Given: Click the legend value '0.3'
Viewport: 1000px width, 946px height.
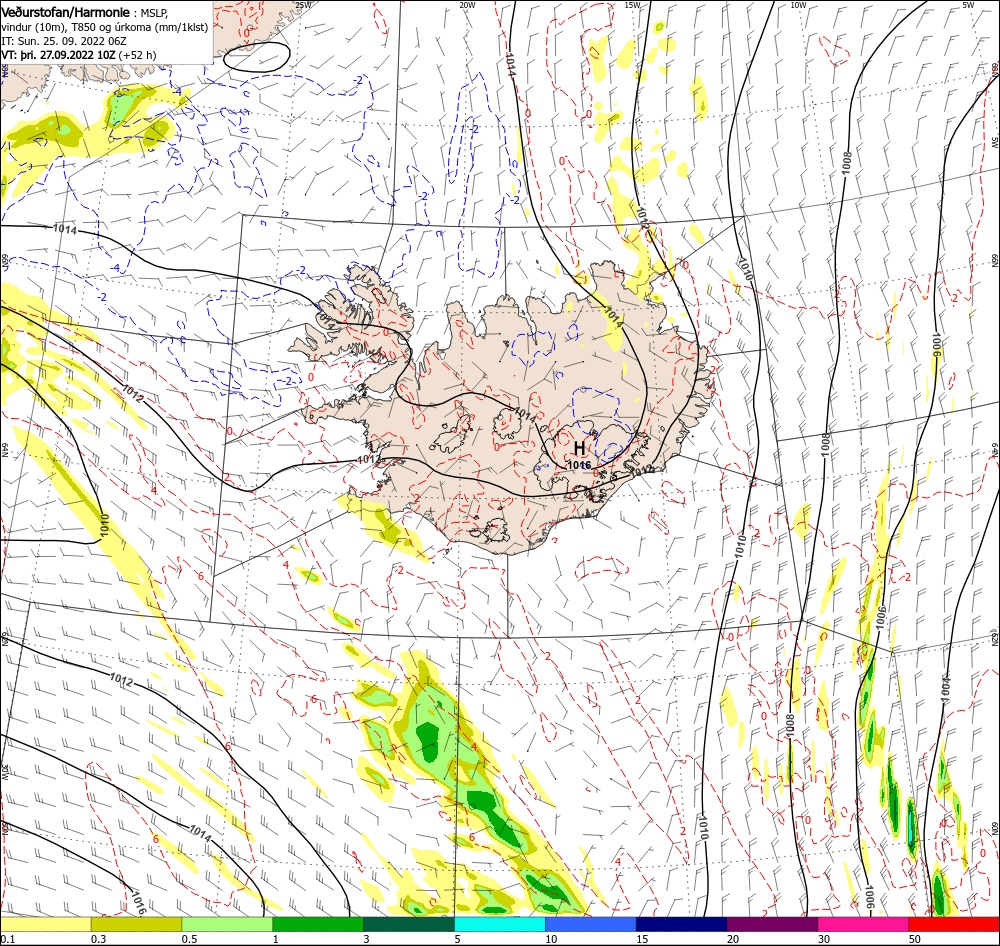Looking at the screenshot, I should (99, 939).
